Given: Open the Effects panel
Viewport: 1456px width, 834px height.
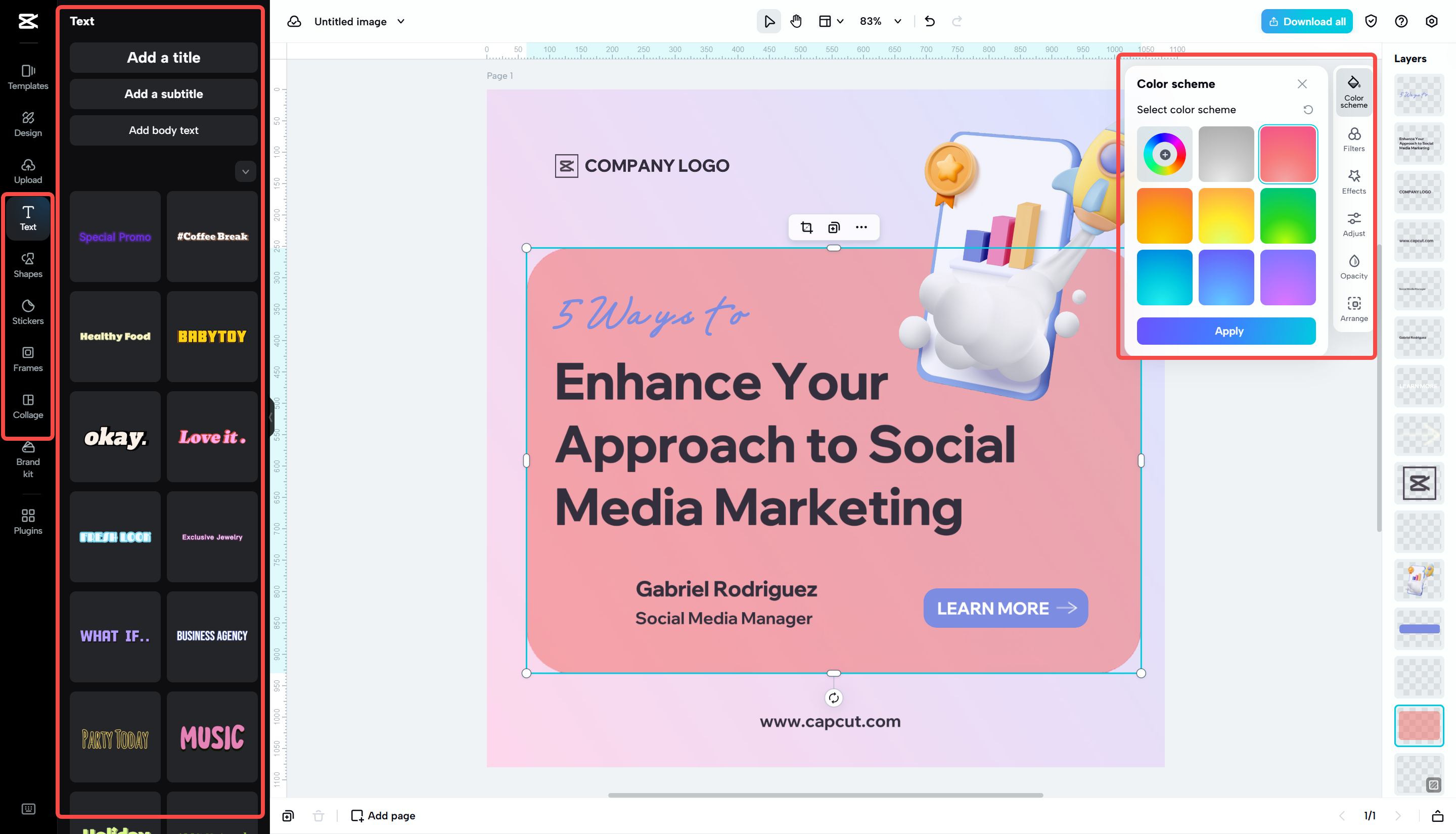Looking at the screenshot, I should [x=1353, y=181].
